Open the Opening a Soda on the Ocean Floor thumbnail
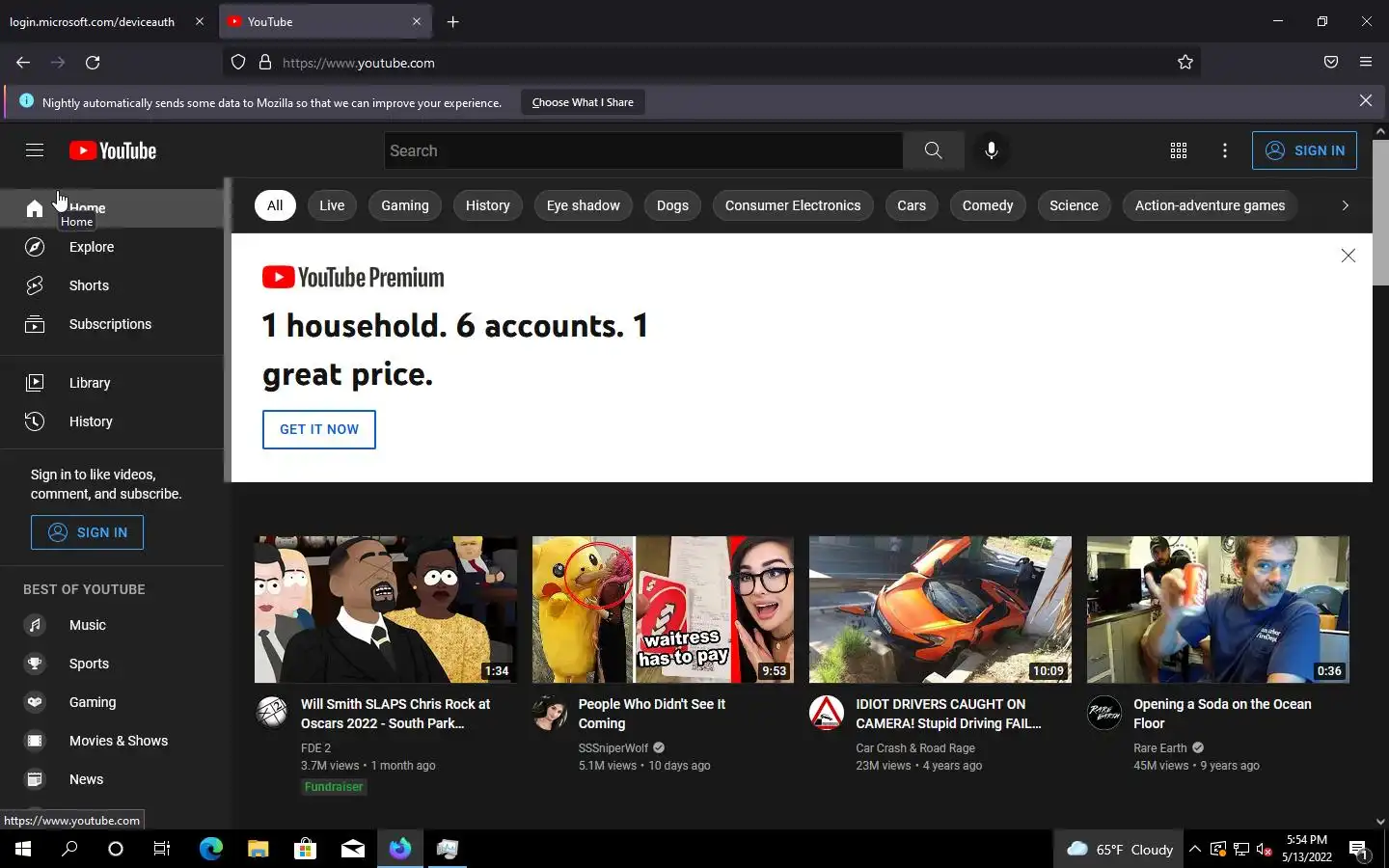The height and width of the screenshot is (868, 1389). [x=1218, y=610]
